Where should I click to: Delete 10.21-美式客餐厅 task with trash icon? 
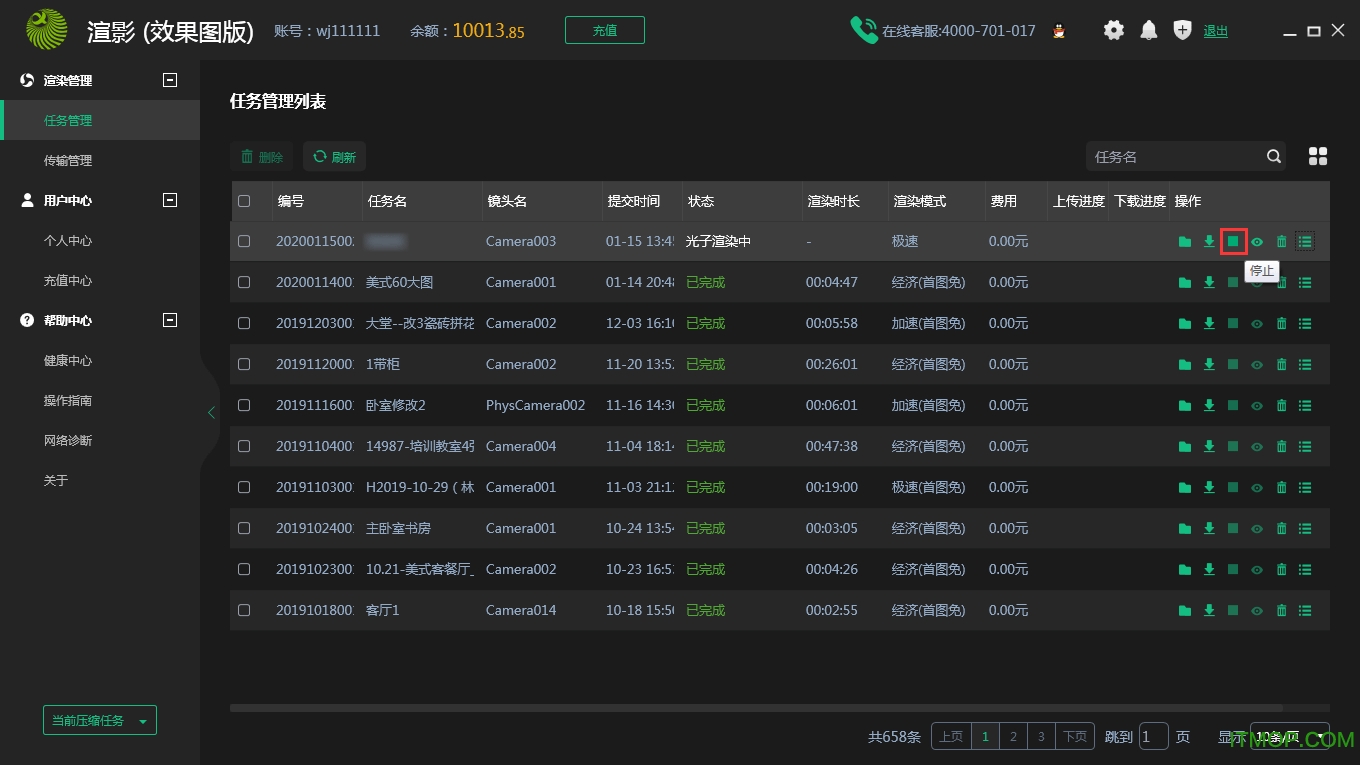pos(1281,569)
